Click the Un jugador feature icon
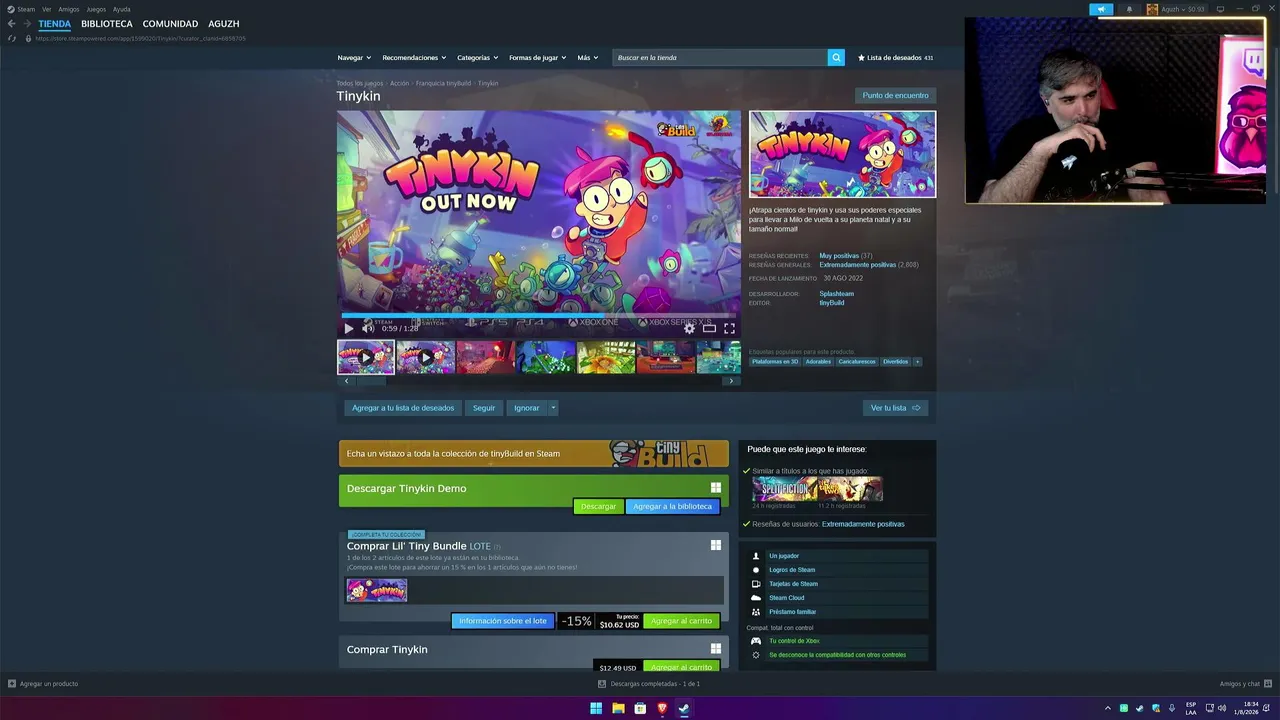This screenshot has height=720, width=1280. click(x=756, y=556)
